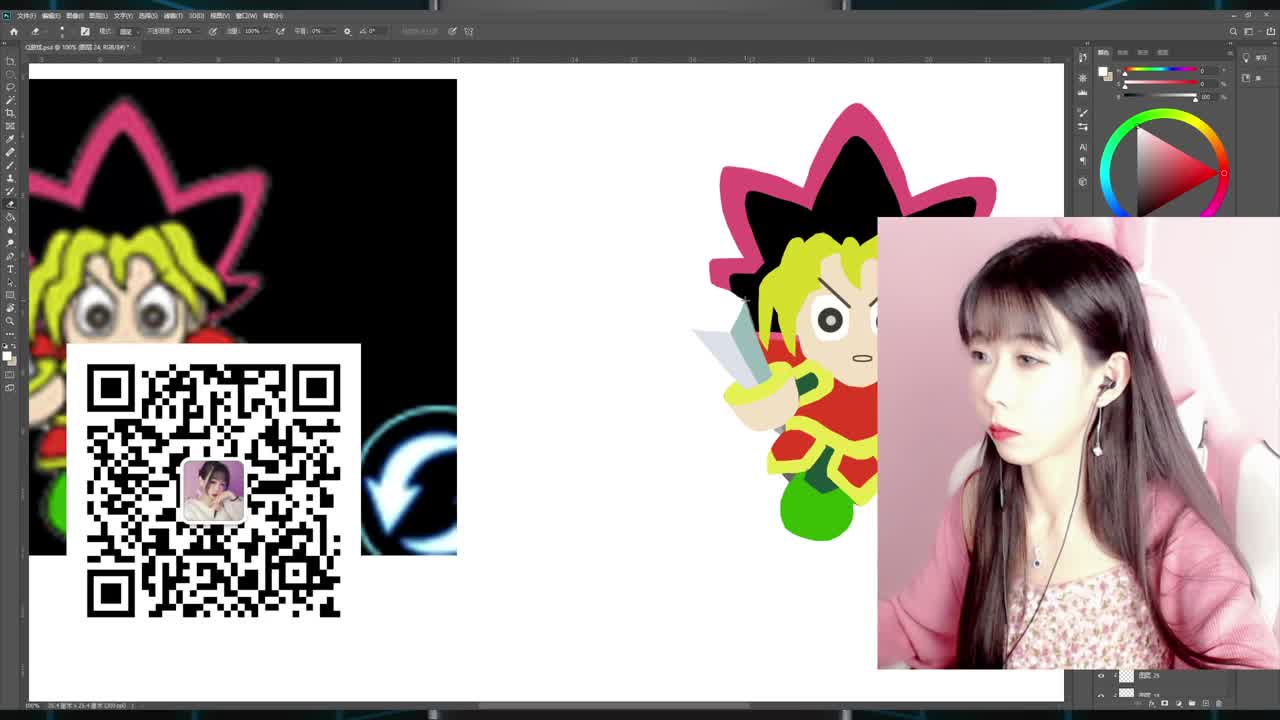The height and width of the screenshot is (720, 1280).
Task: Open the 3D panel icon in dock
Action: click(1082, 181)
